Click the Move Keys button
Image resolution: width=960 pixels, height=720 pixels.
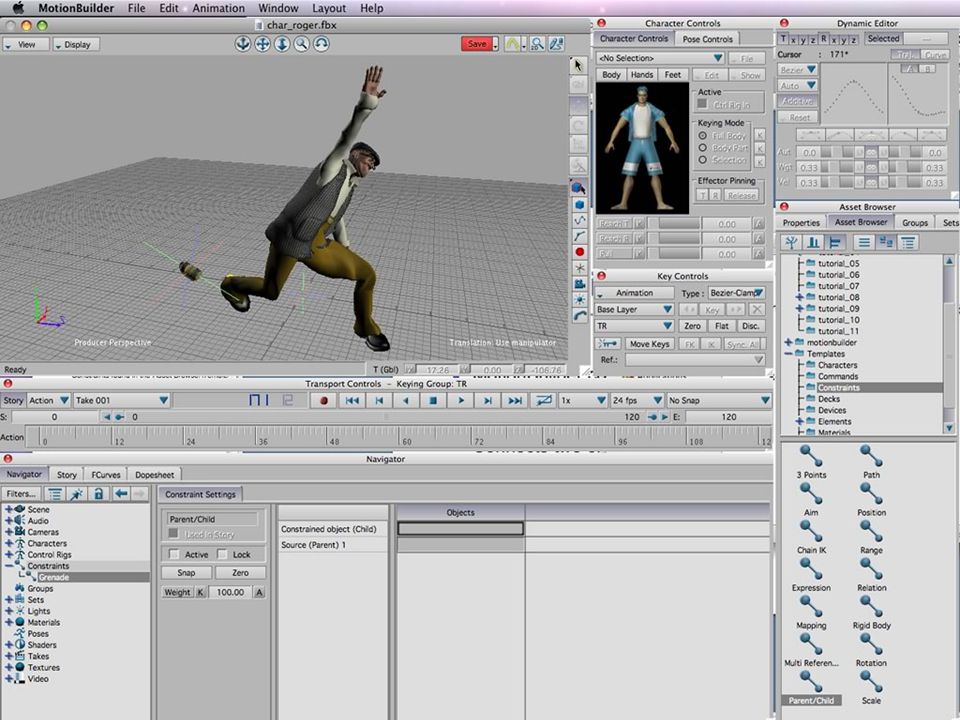tap(650, 344)
